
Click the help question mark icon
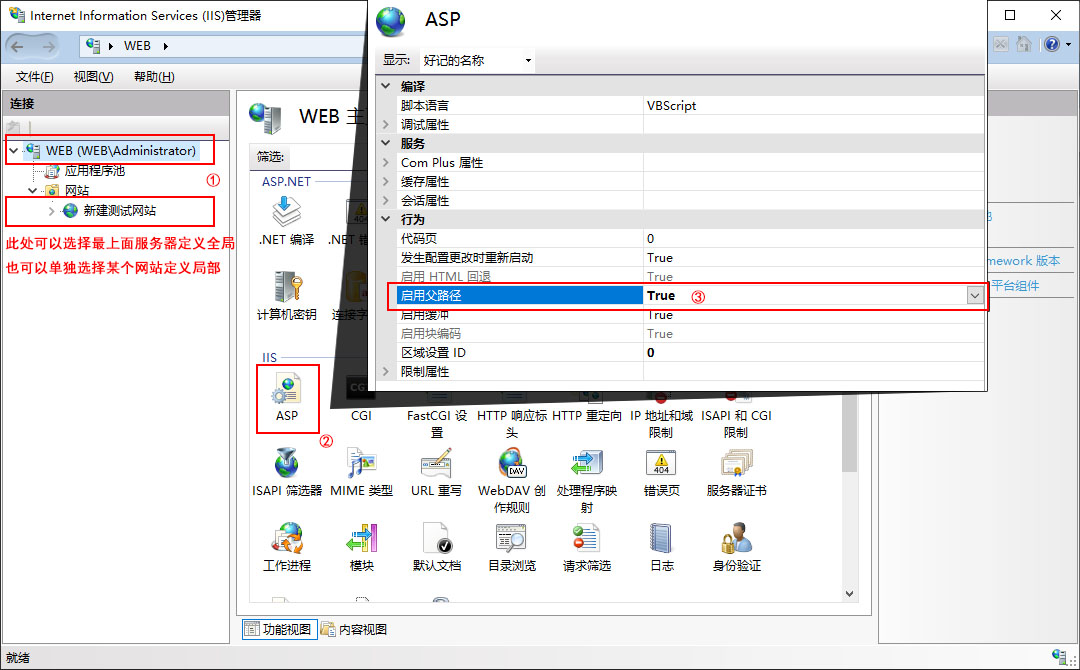[x=1052, y=45]
